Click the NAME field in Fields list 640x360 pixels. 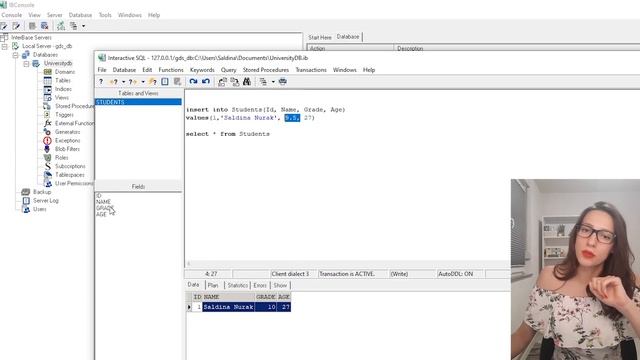click(x=103, y=202)
